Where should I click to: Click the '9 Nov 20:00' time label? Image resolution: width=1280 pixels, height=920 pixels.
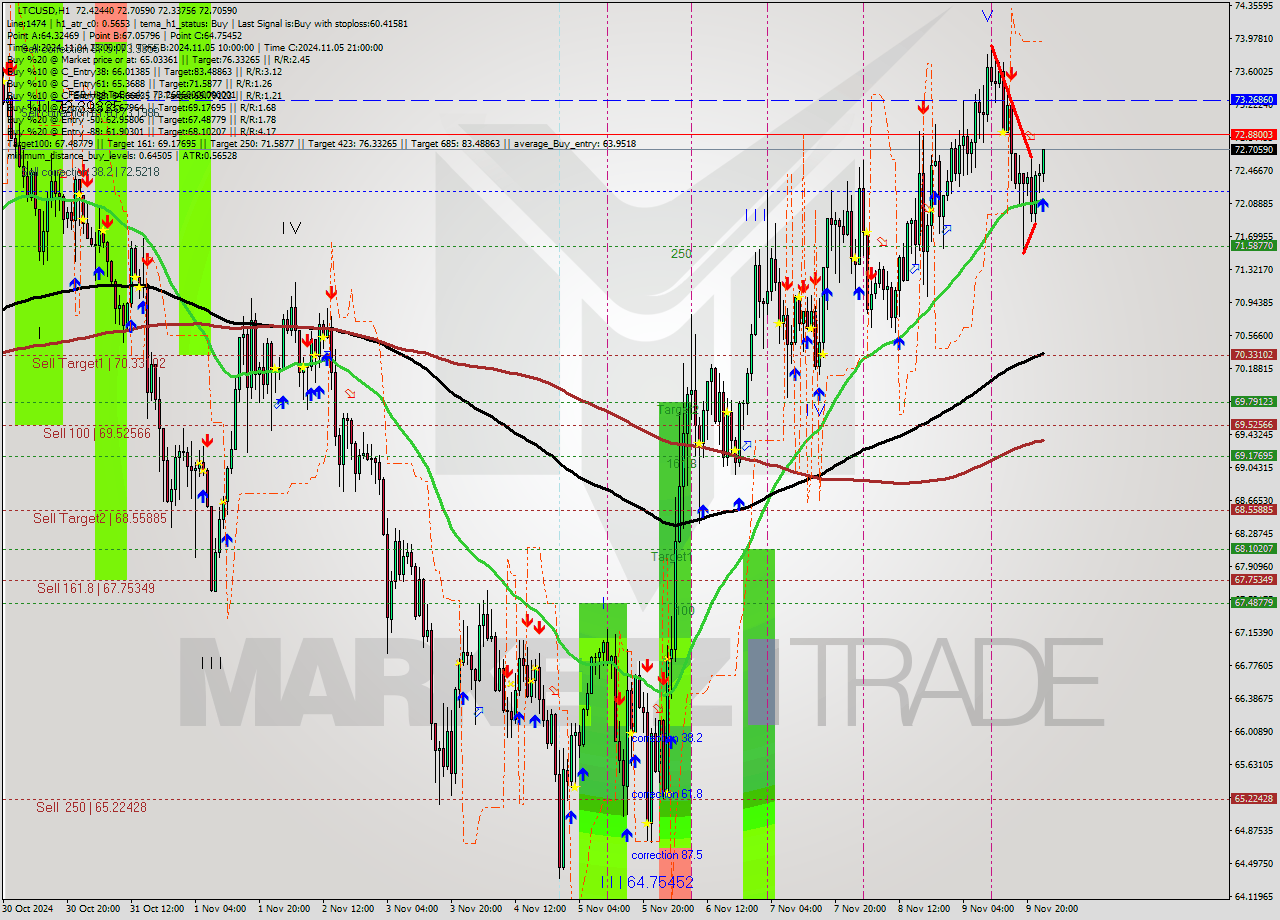point(1052,909)
